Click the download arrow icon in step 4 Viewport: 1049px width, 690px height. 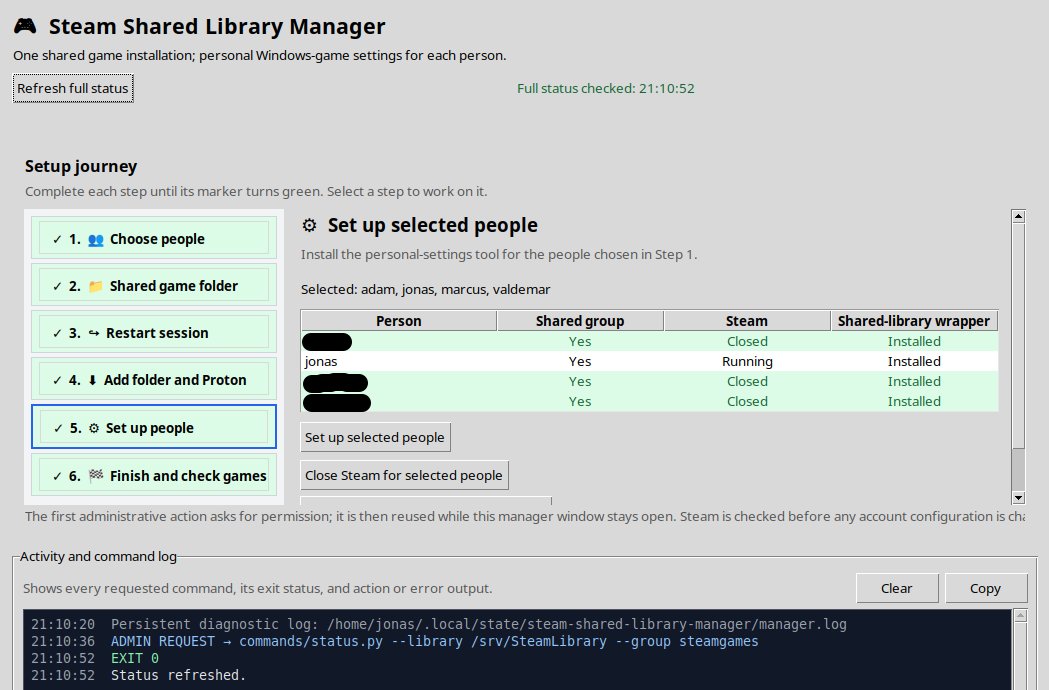tap(92, 380)
